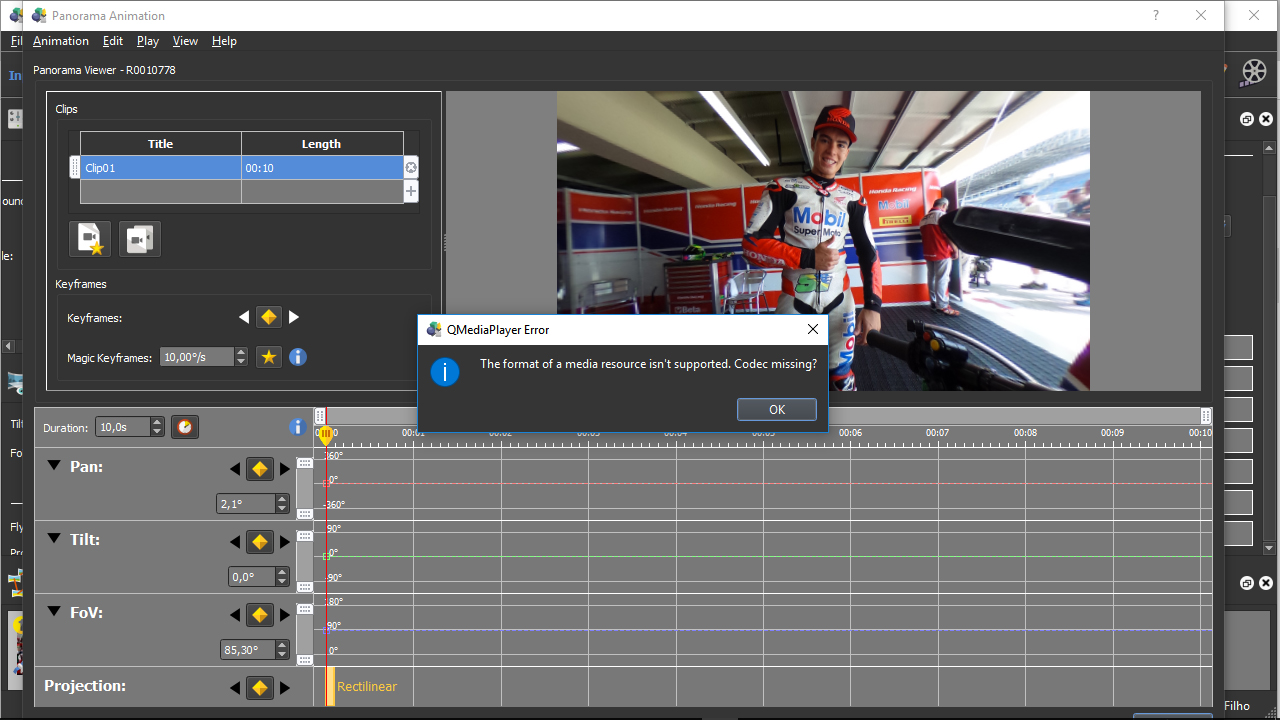Viewport: 1280px width, 720px height.
Task: Open the View menu
Action: 185,41
